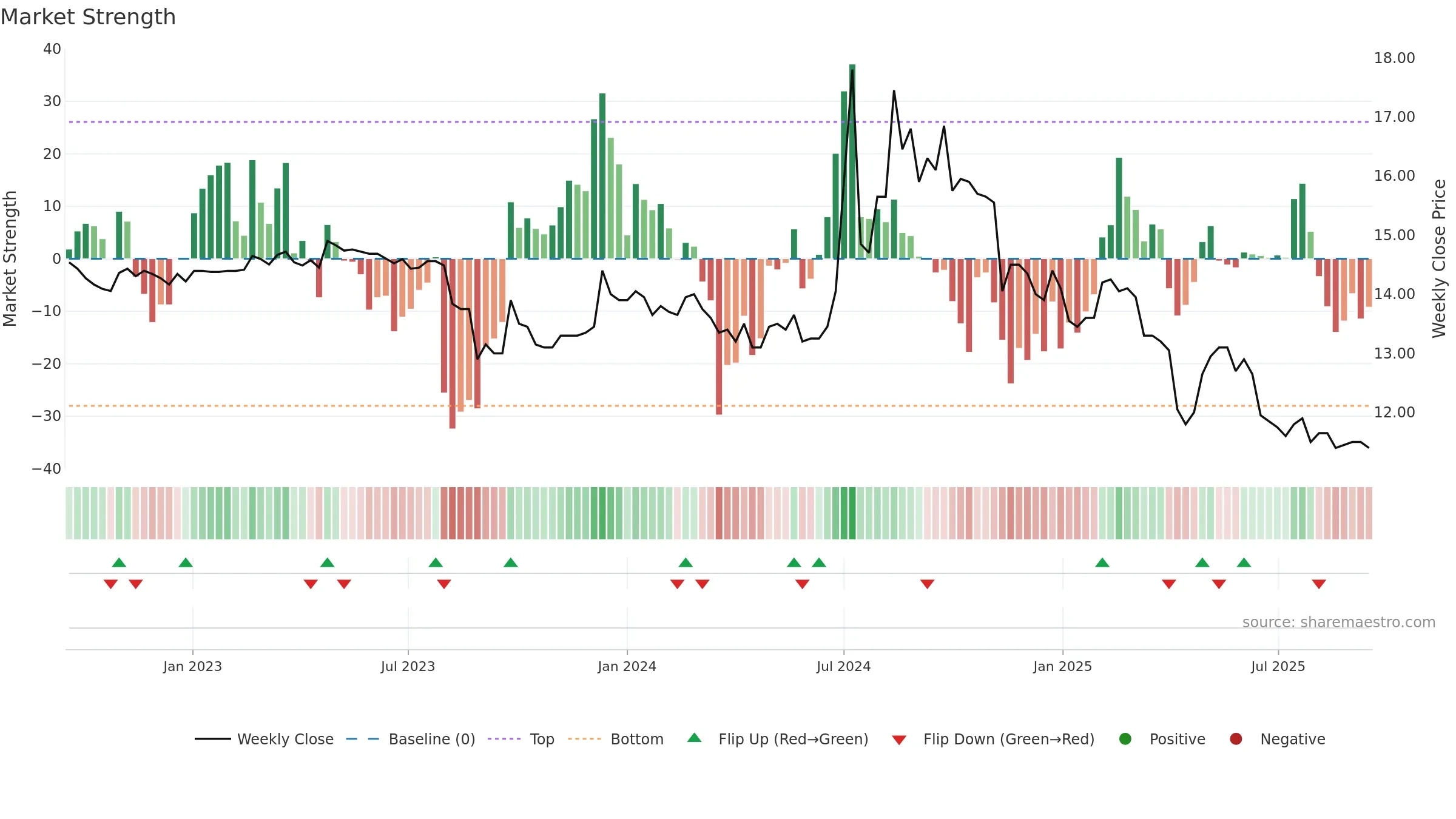
Task: Click the −40 strength axis value
Action: coord(47,468)
